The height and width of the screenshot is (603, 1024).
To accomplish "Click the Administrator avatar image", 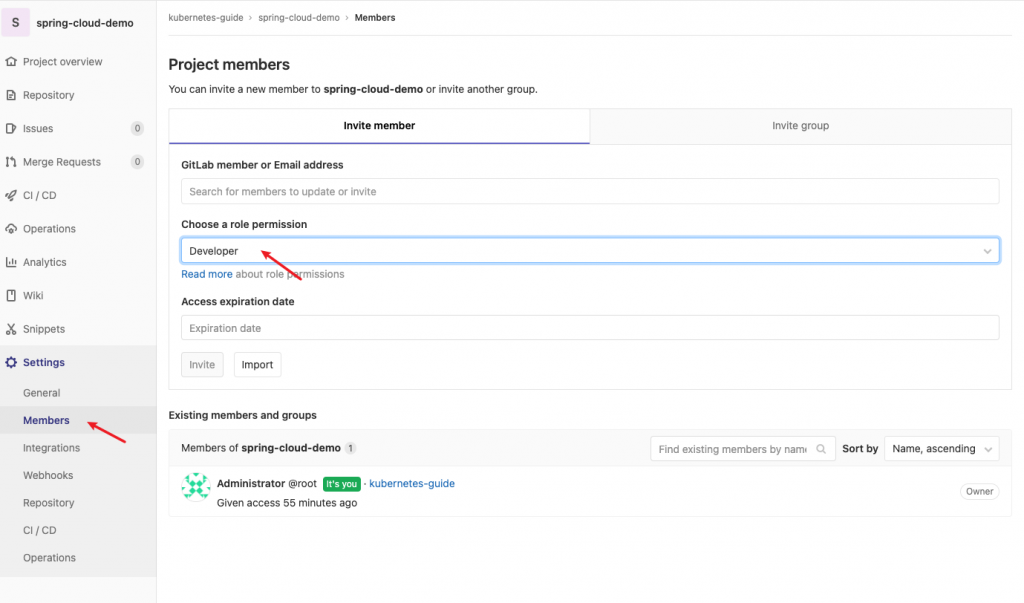I will [196, 487].
